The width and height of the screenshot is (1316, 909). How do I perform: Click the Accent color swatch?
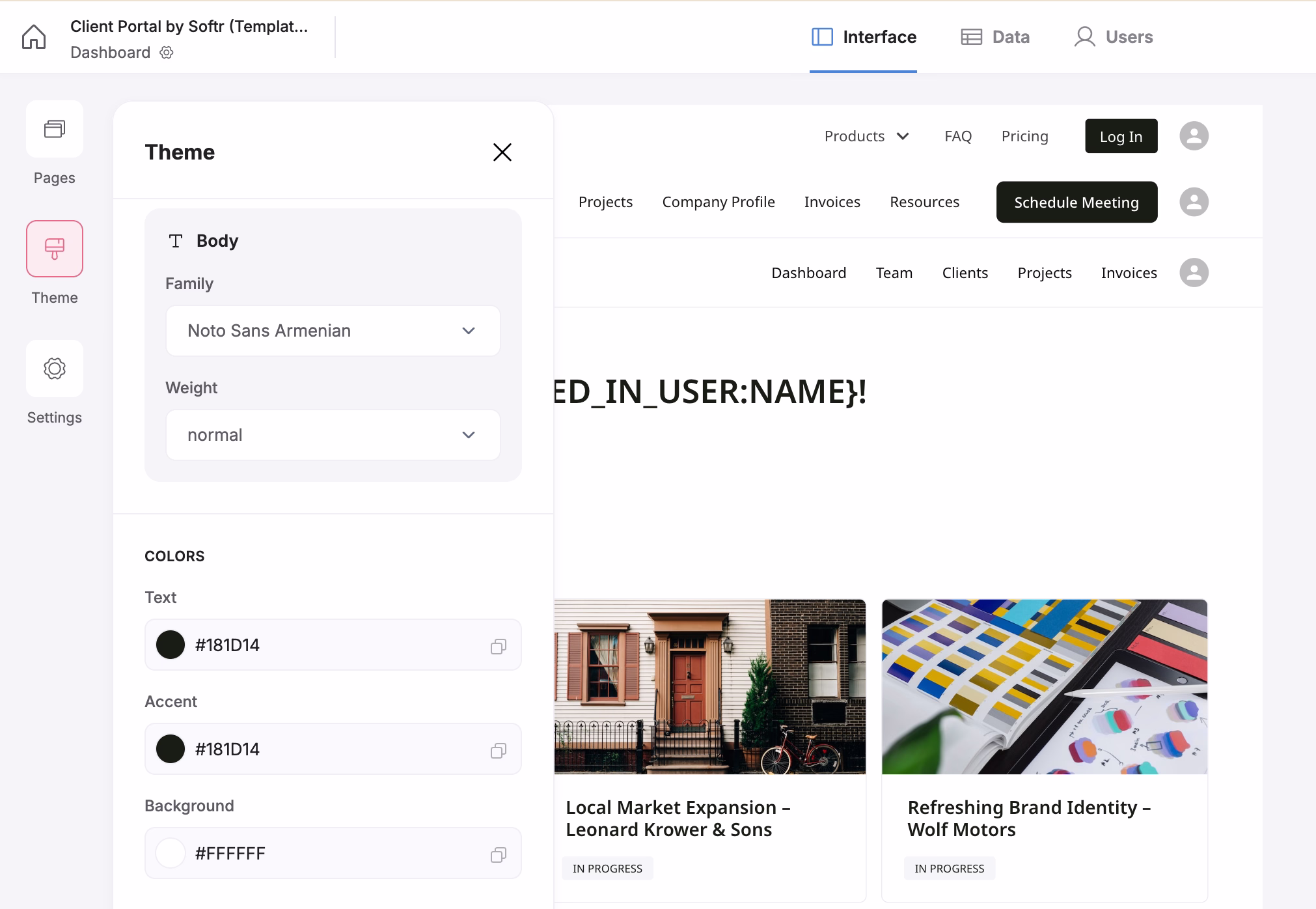click(x=171, y=749)
